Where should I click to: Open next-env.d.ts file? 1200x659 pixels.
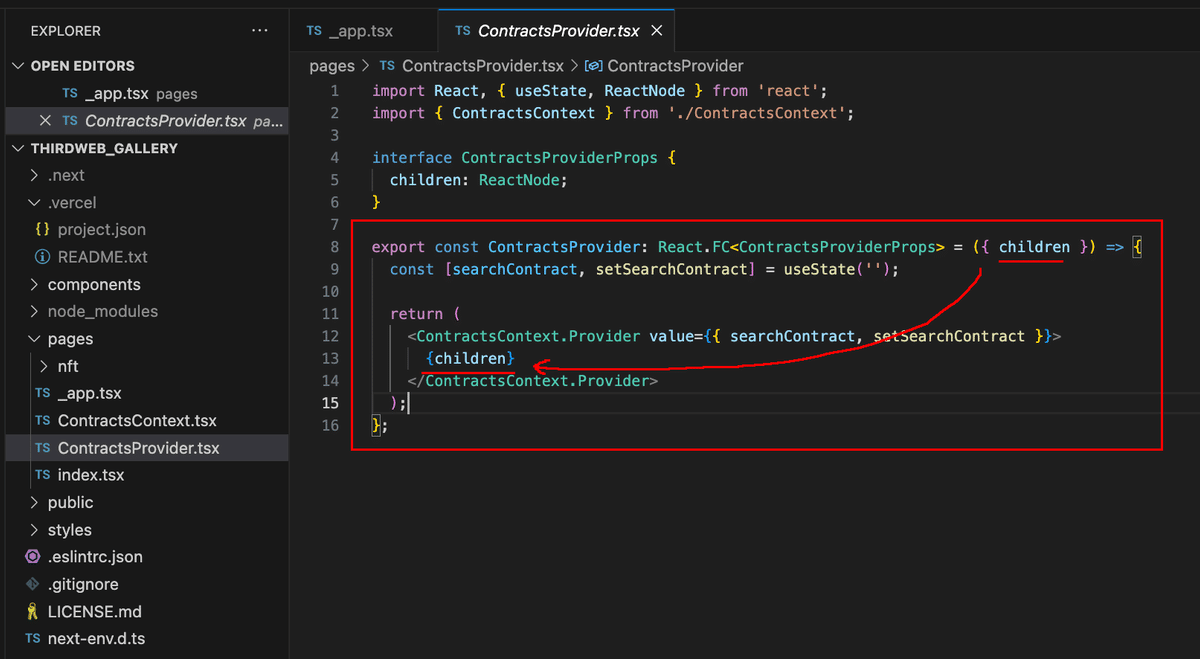97,639
